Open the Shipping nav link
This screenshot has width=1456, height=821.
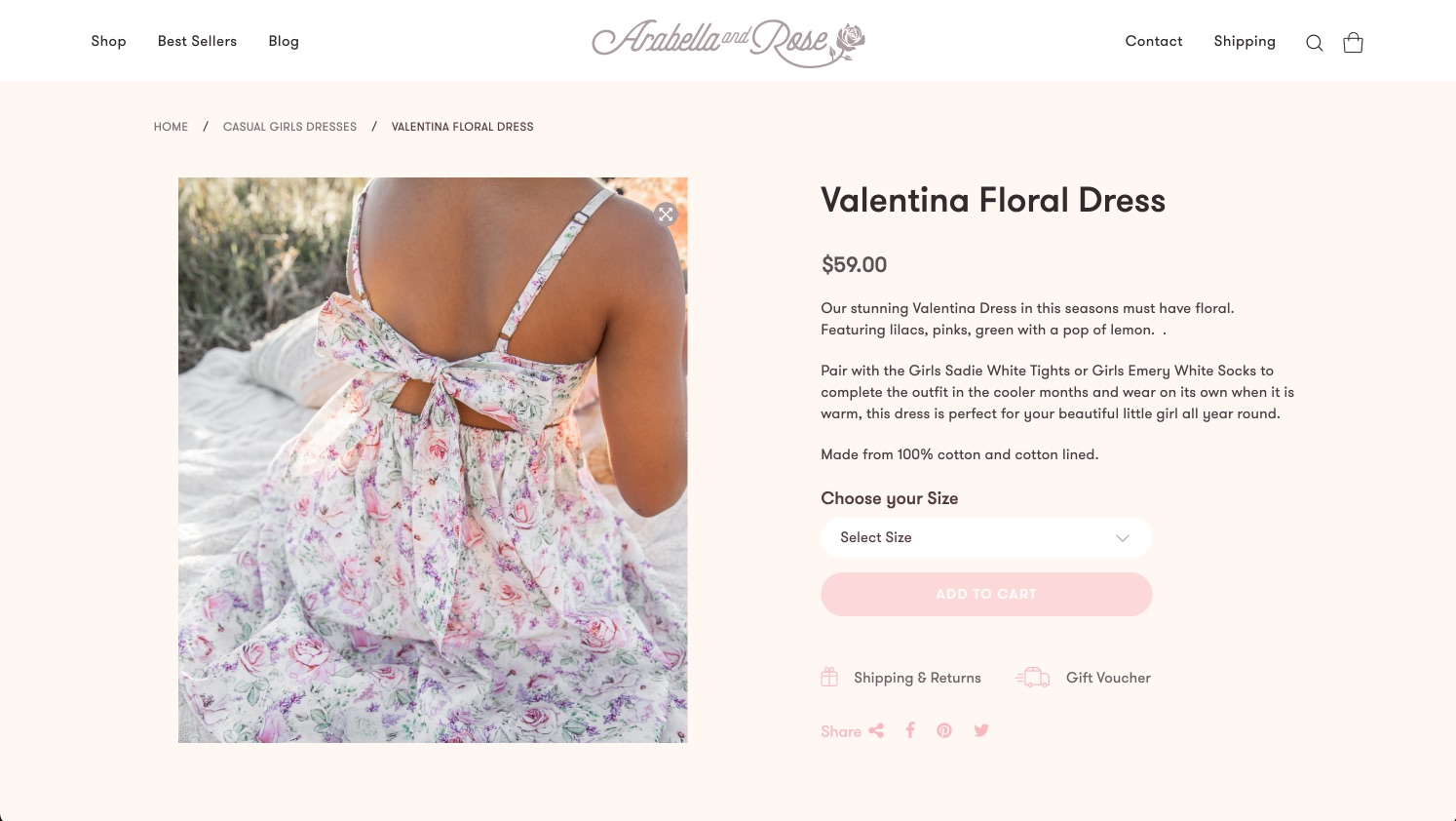pos(1245,41)
